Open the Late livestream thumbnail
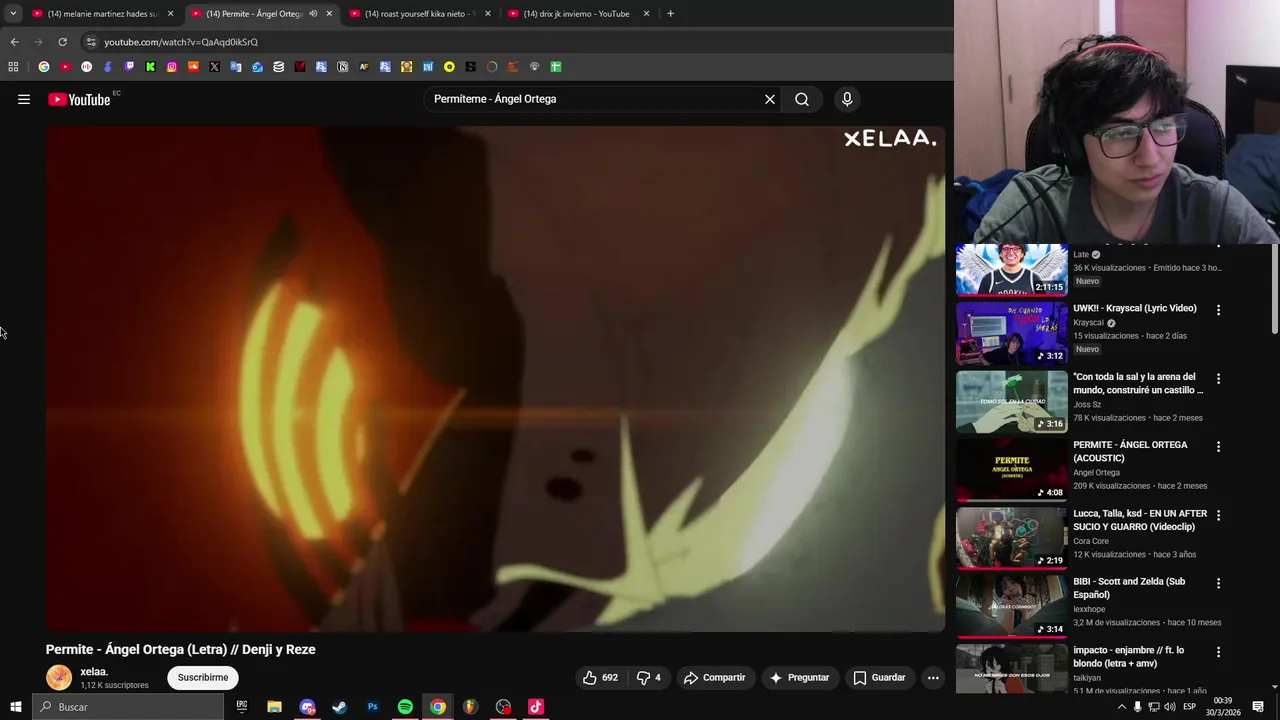The width and height of the screenshot is (1280, 720). (1011, 270)
